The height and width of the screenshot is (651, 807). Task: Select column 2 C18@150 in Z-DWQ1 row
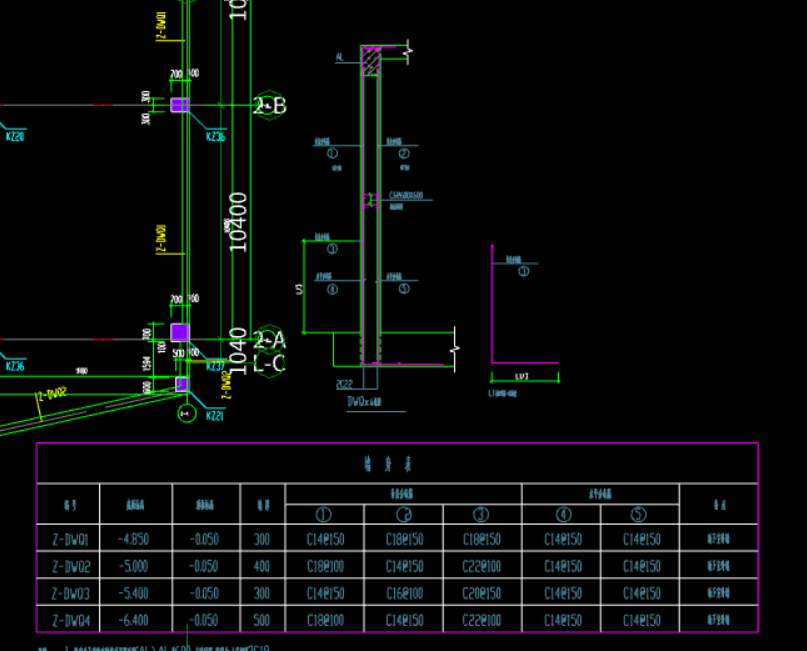click(404, 539)
